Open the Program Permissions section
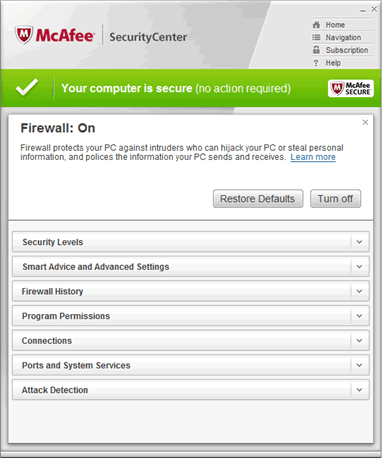384x461 pixels. coord(191,316)
